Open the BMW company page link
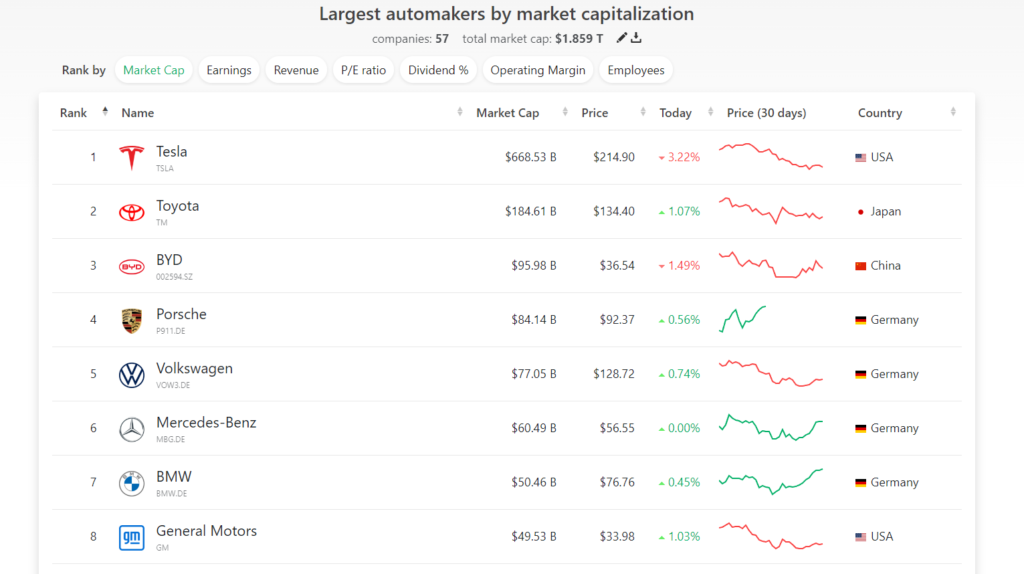1024x574 pixels. tap(174, 477)
